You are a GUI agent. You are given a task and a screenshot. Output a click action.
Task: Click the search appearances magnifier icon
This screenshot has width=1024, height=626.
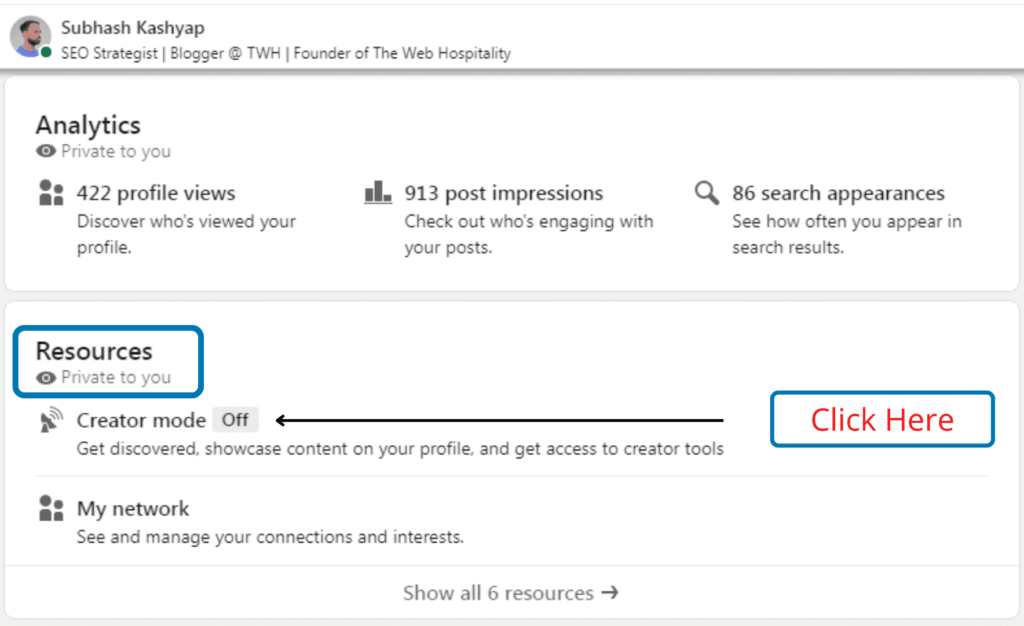(x=707, y=192)
